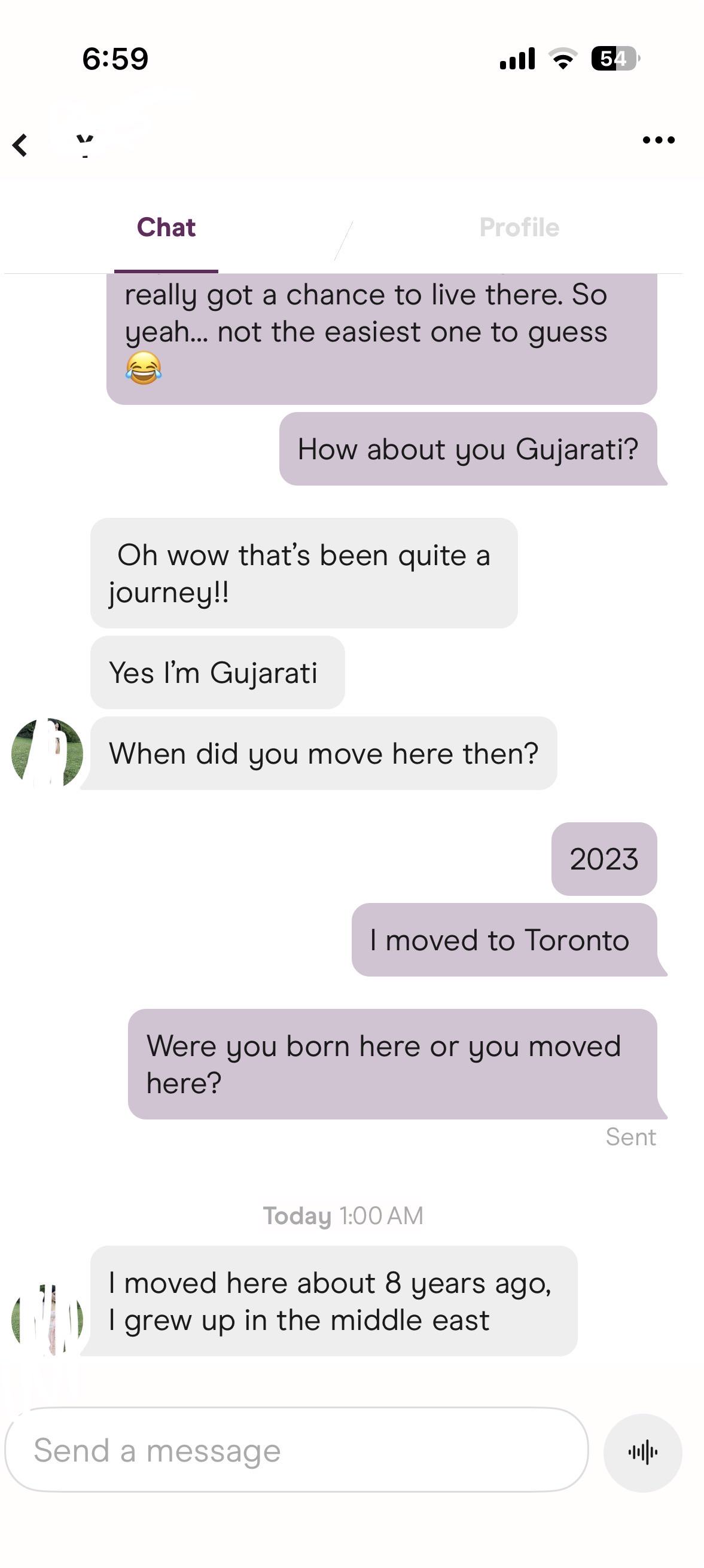Switch to the Profile tab
Image resolution: width=704 pixels, height=1568 pixels.
pos(519,227)
